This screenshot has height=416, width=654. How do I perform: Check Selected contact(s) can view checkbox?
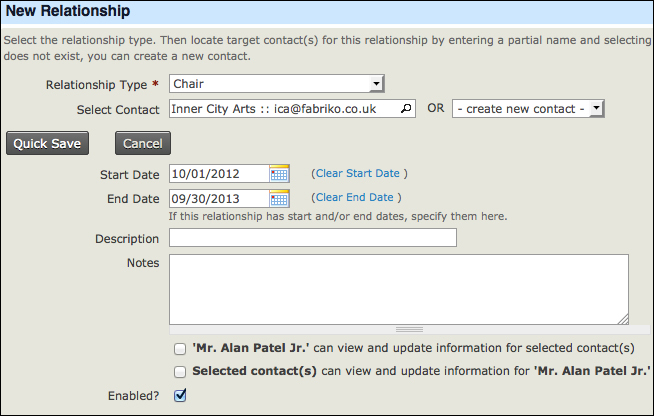point(180,372)
